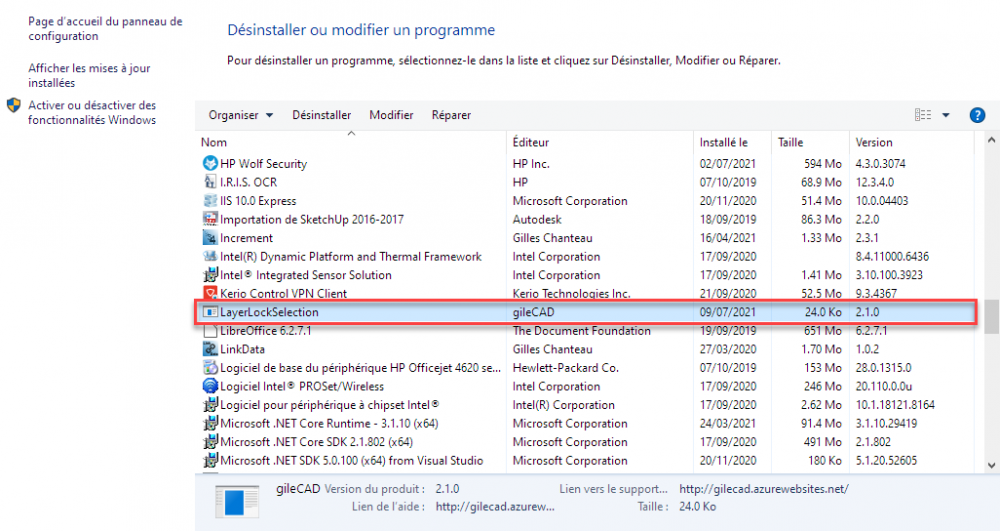Click the view layout icon in toolbar

point(923,115)
